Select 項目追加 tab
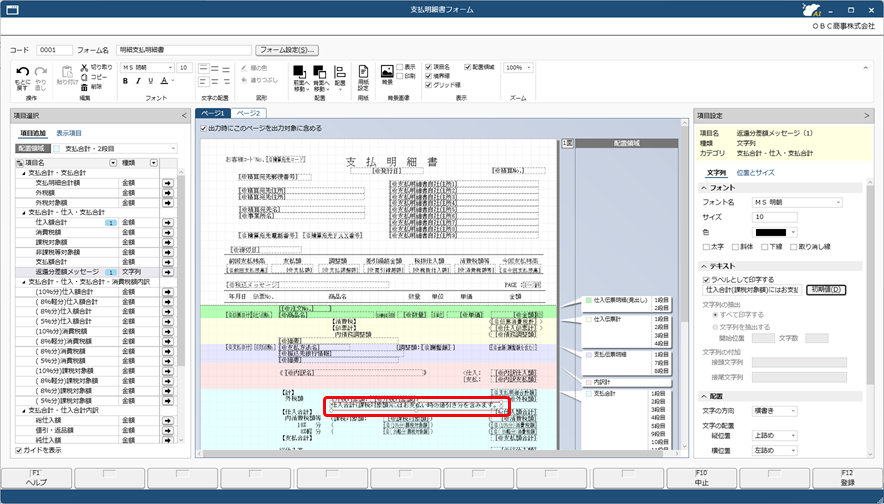This screenshot has width=884, height=504. (x=33, y=133)
